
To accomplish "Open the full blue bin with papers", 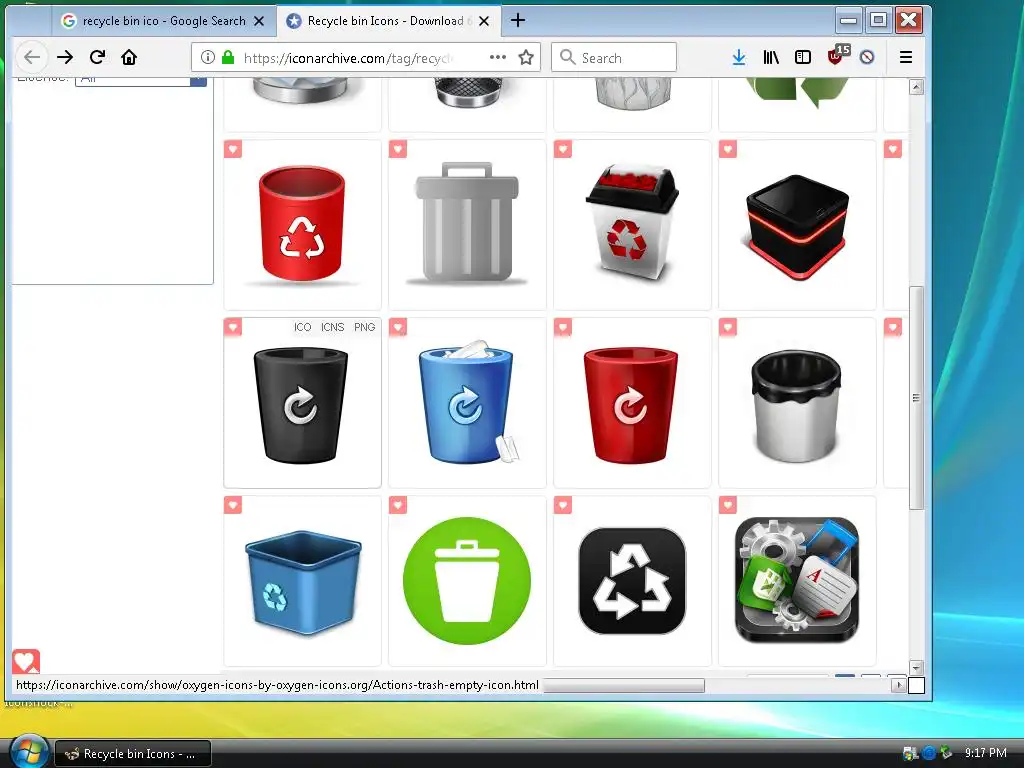I will tap(467, 402).
